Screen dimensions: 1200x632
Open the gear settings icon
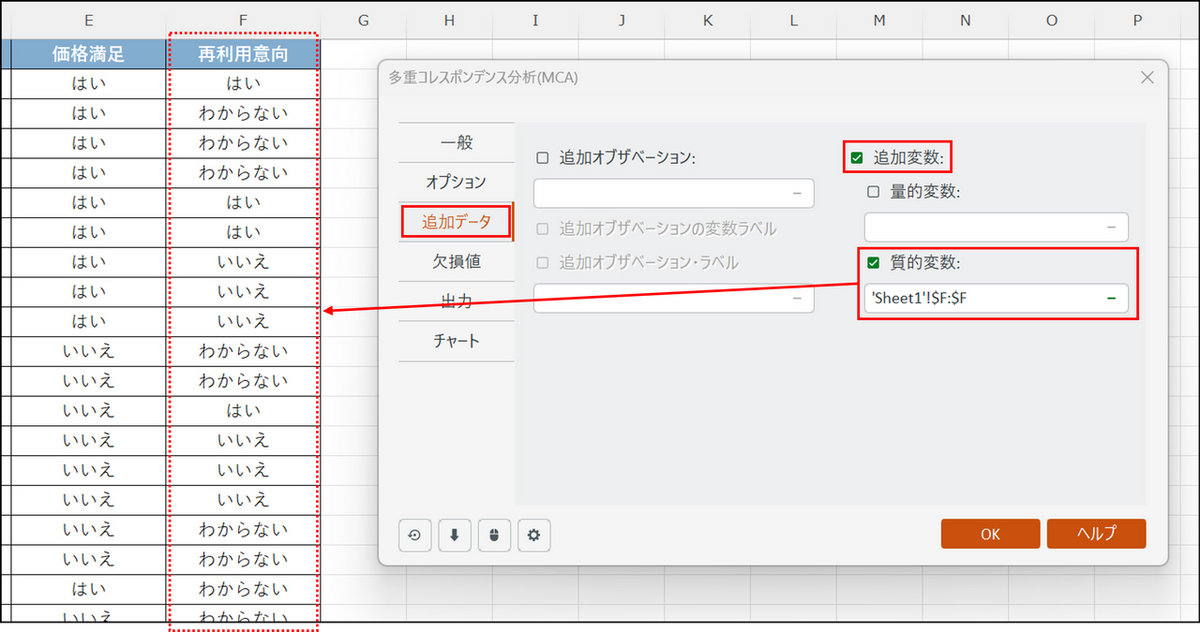533,535
